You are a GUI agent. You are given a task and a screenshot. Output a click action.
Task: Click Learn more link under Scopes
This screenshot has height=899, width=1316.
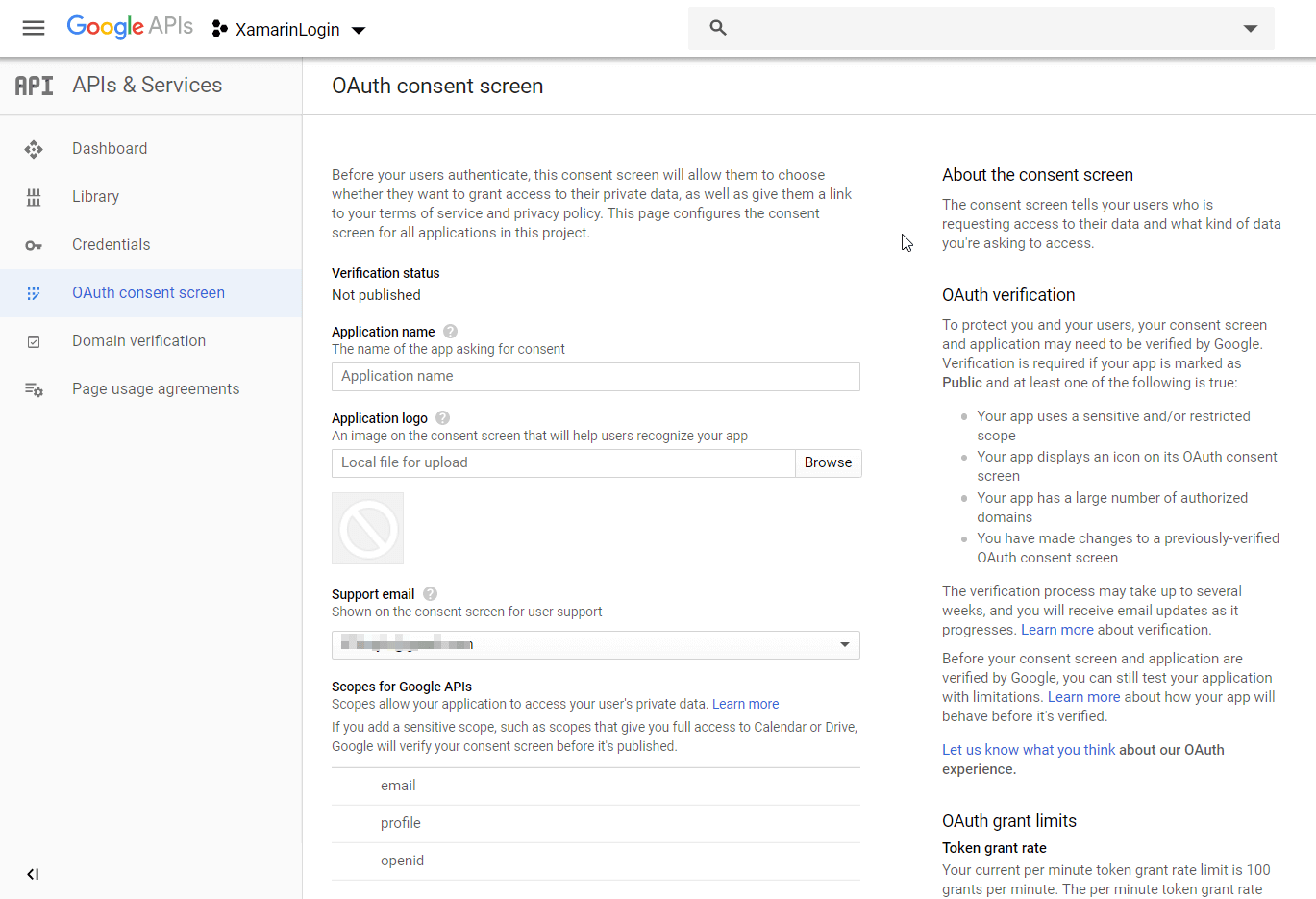tap(745, 704)
